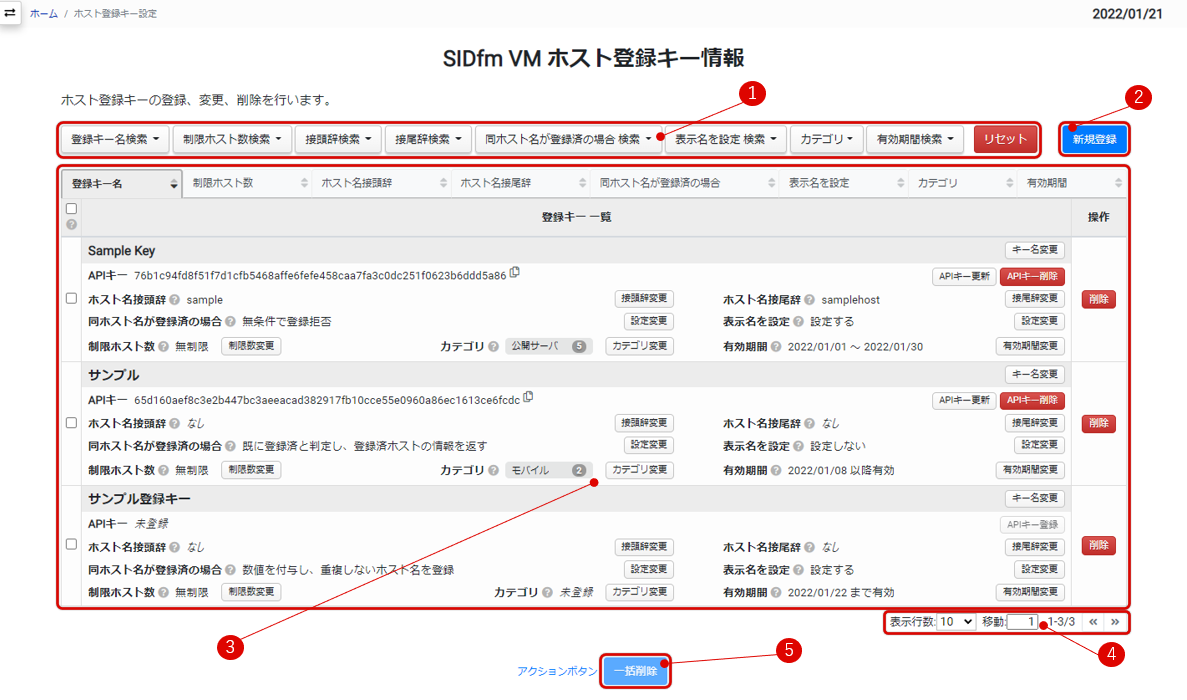Viewport: 1187px width, 700px height.
Task: Open help icon for サンプル ホスト名接頭辞
Action: pos(175,424)
